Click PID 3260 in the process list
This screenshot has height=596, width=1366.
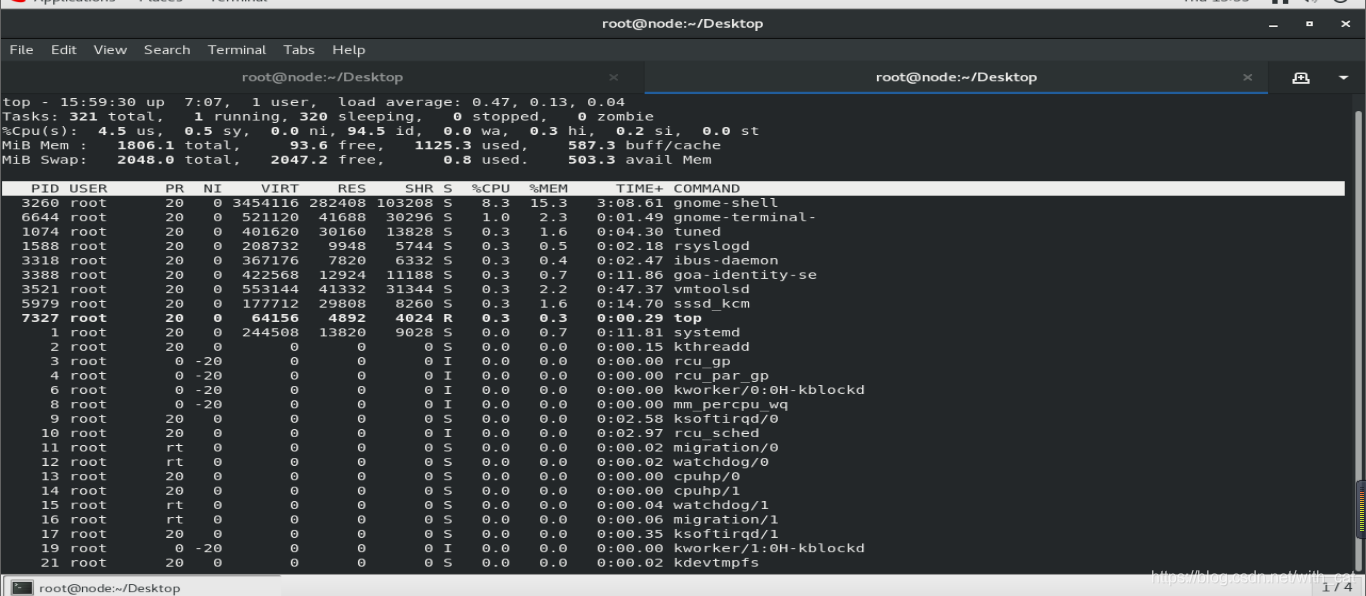[41, 203]
